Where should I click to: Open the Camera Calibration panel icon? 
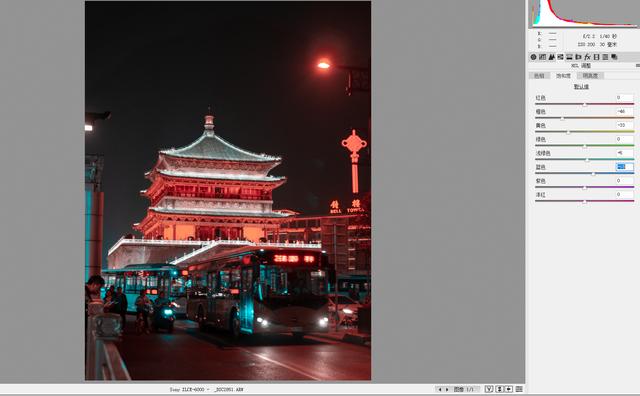click(596, 57)
